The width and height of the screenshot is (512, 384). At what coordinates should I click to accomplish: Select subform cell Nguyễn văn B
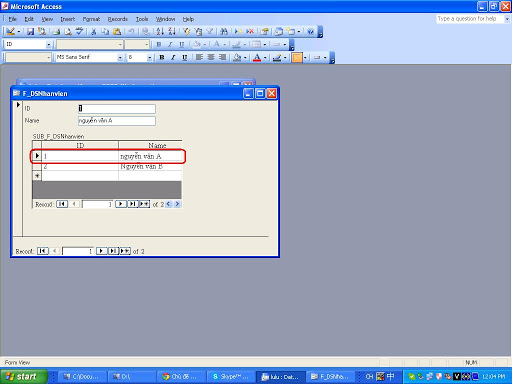click(x=150, y=166)
